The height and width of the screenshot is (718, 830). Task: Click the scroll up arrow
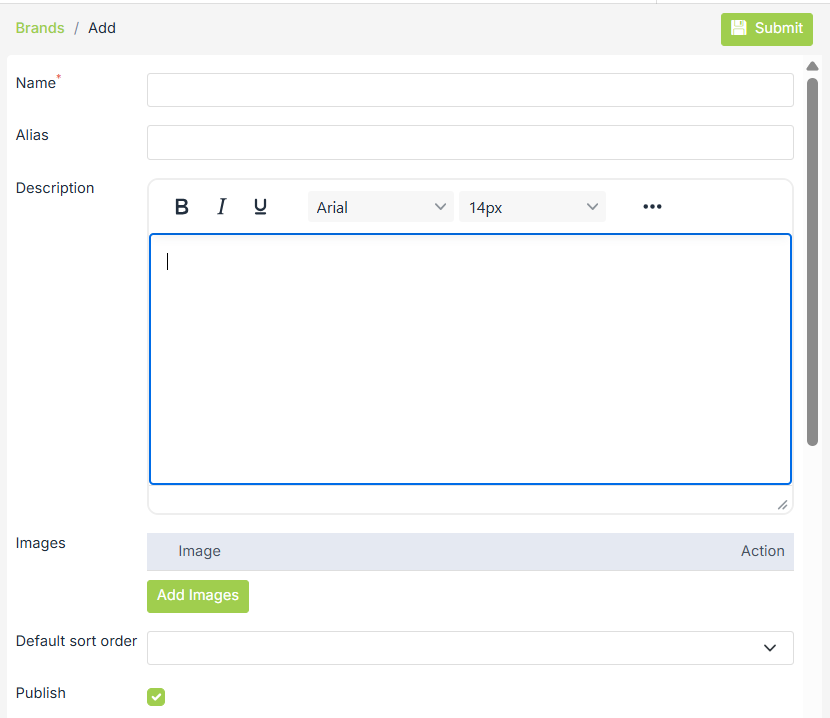tap(813, 66)
